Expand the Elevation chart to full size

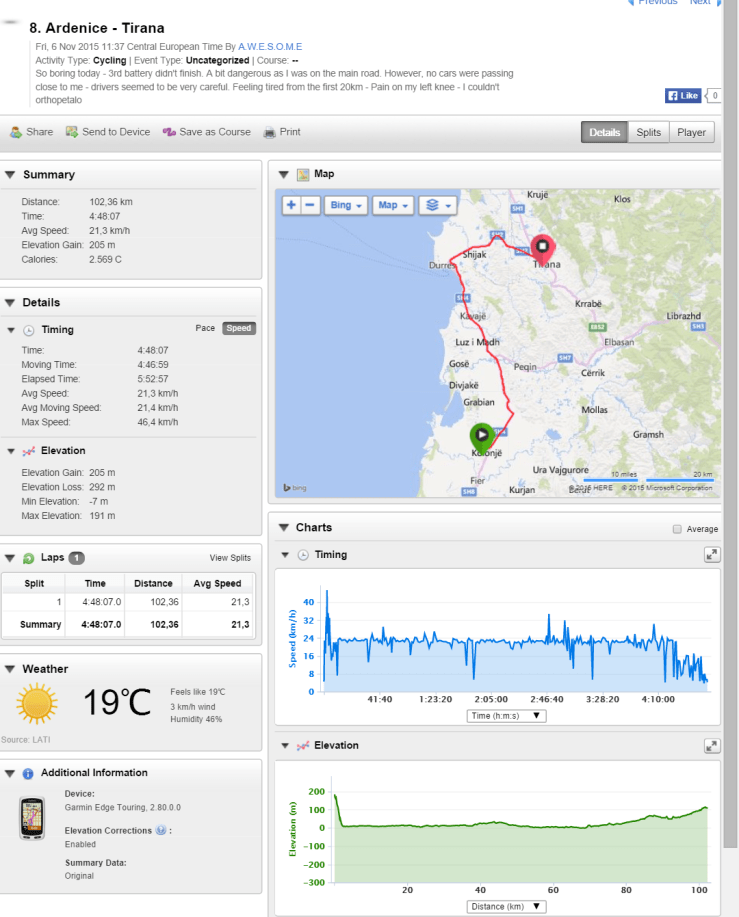[712, 745]
